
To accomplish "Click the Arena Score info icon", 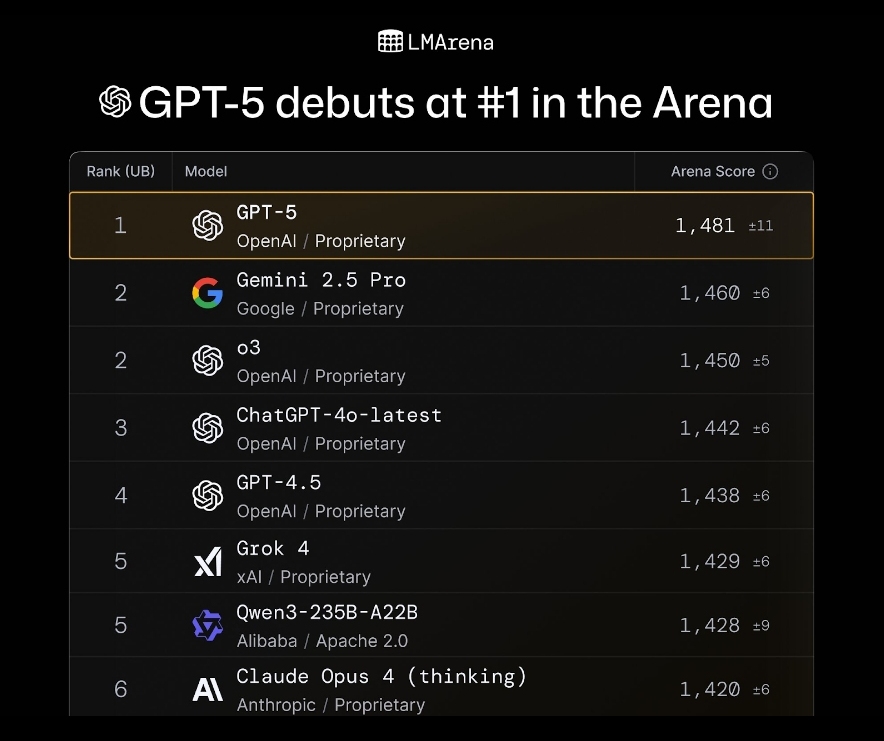I will pyautogui.click(x=770, y=171).
